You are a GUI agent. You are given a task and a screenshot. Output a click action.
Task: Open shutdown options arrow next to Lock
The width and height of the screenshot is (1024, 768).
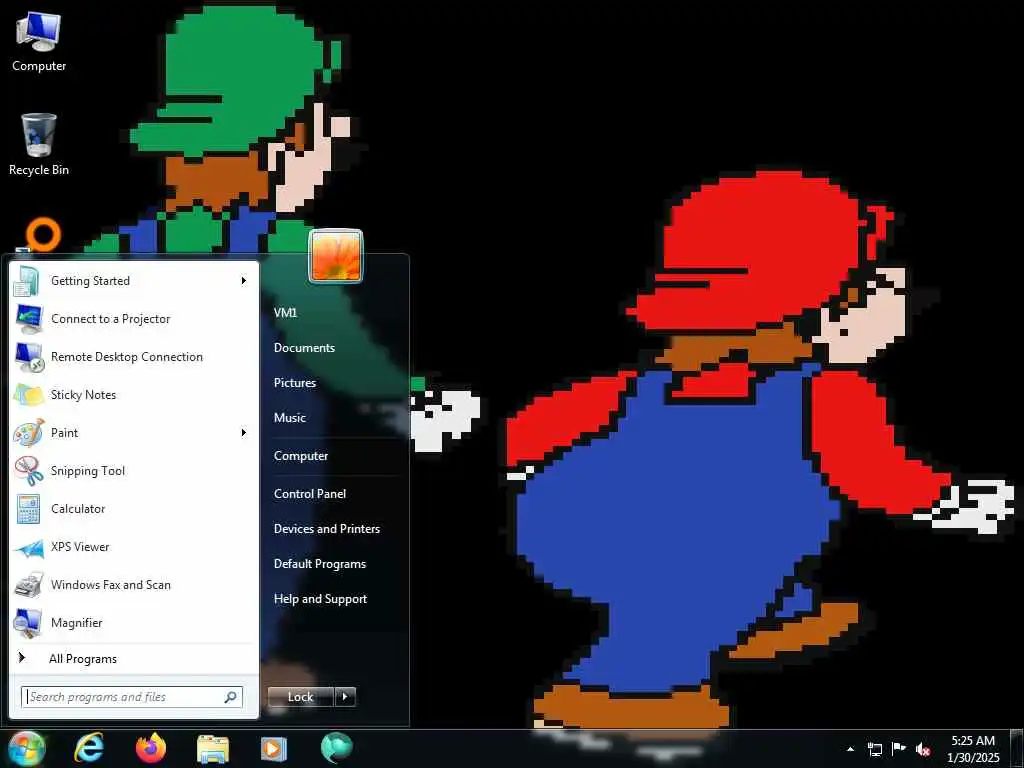pyautogui.click(x=345, y=697)
